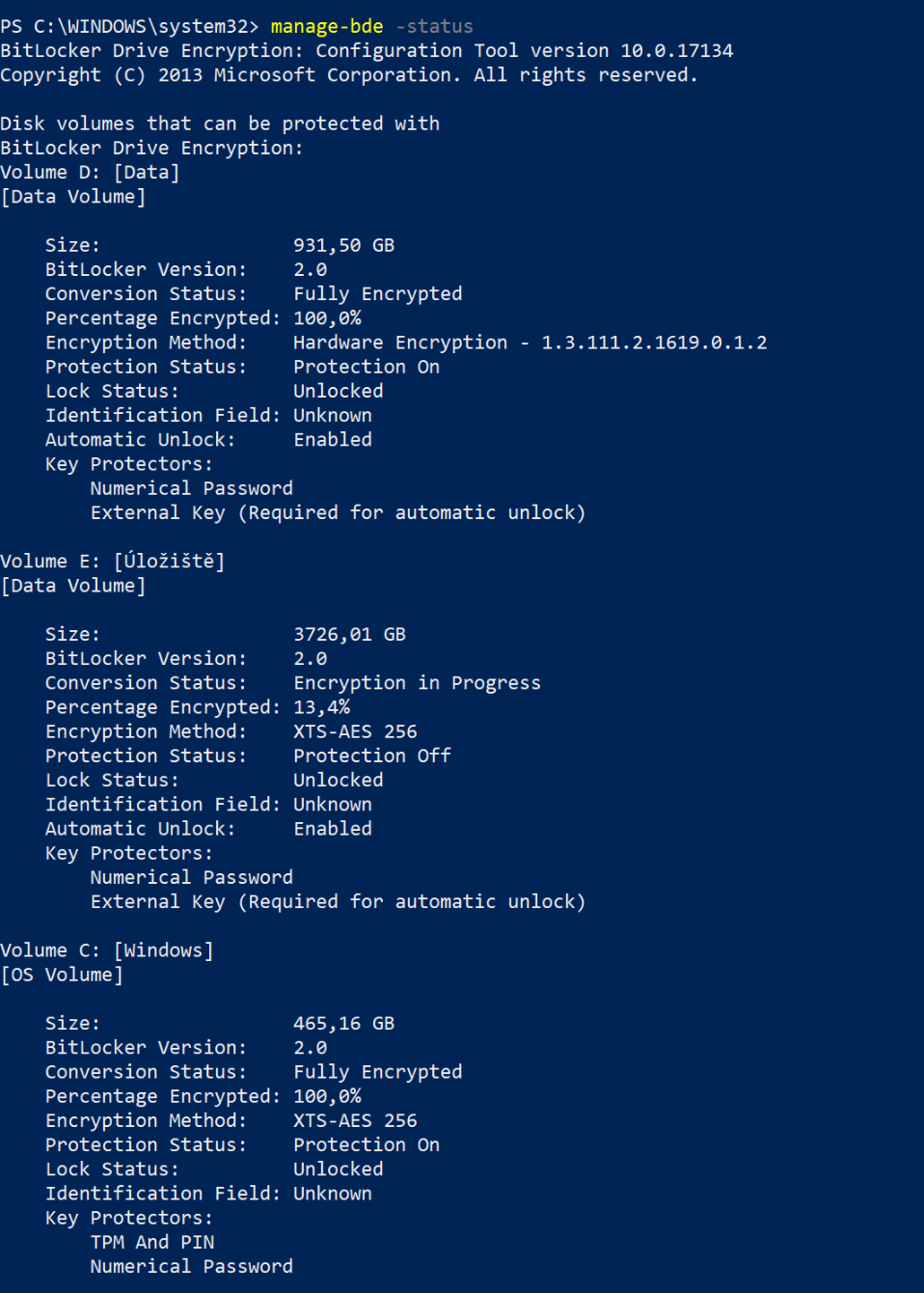The height and width of the screenshot is (1293, 924).
Task: Click Volume C's "Protection On" status
Action: coord(367,1144)
